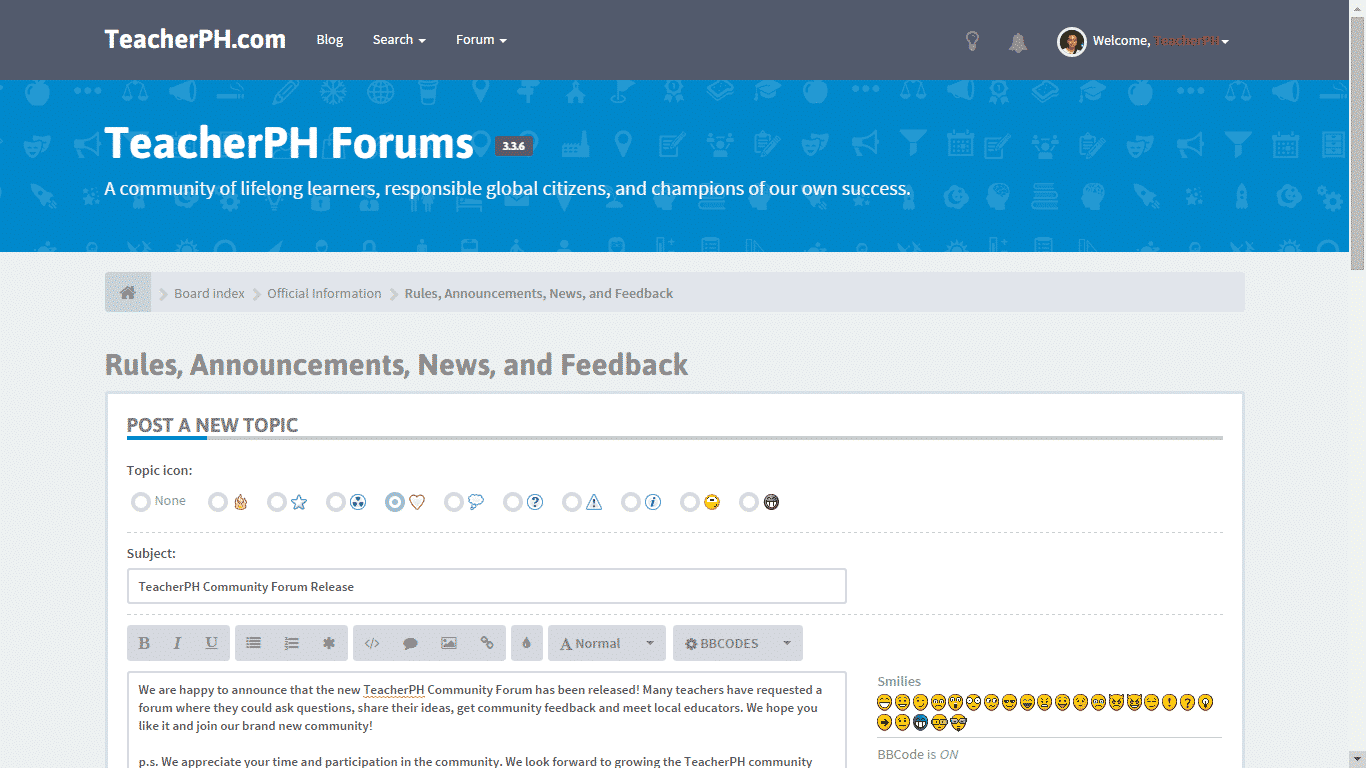This screenshot has height=768, width=1366.
Task: Insert list item asterisk
Action: (329, 643)
